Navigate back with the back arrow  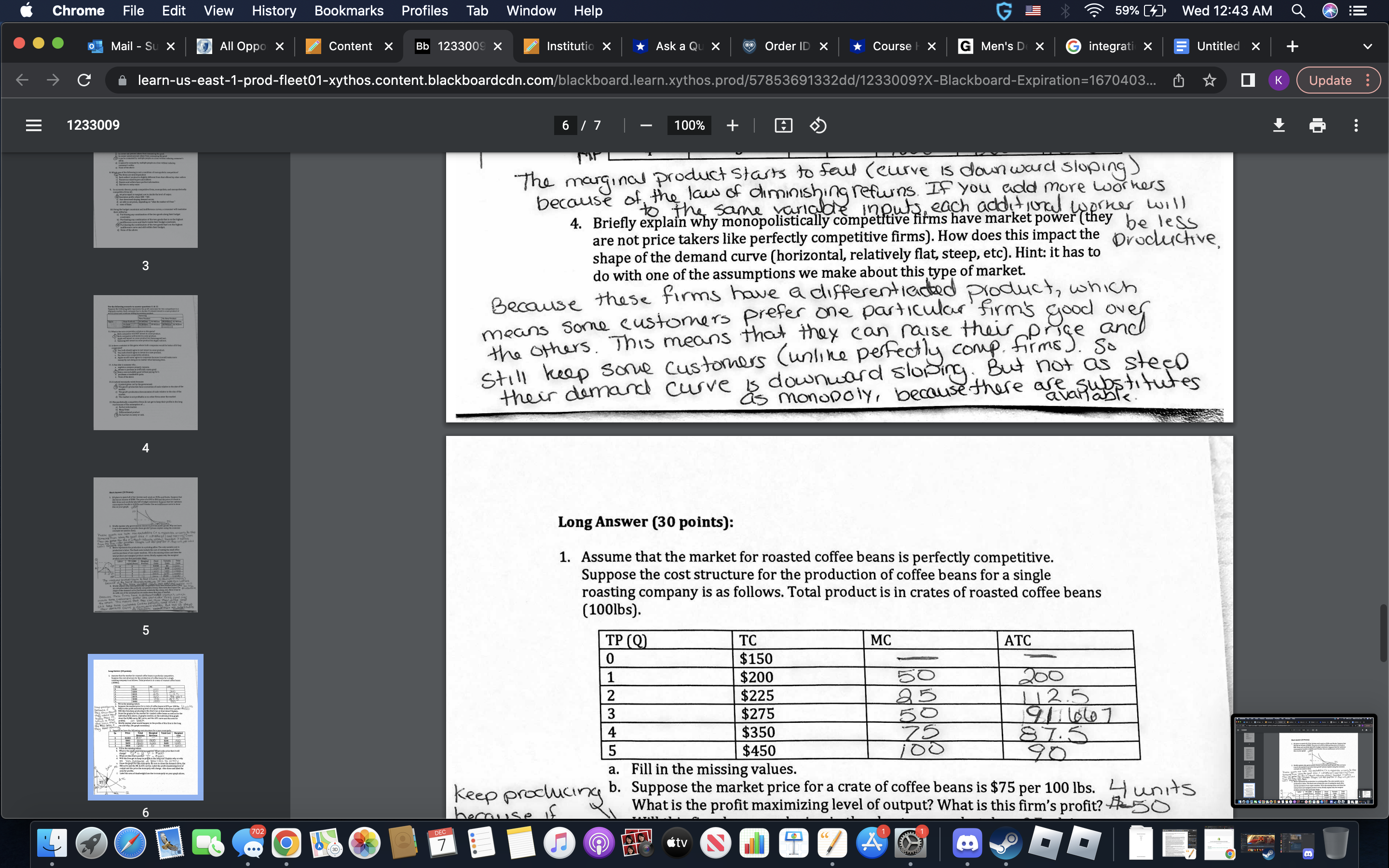(x=21, y=80)
